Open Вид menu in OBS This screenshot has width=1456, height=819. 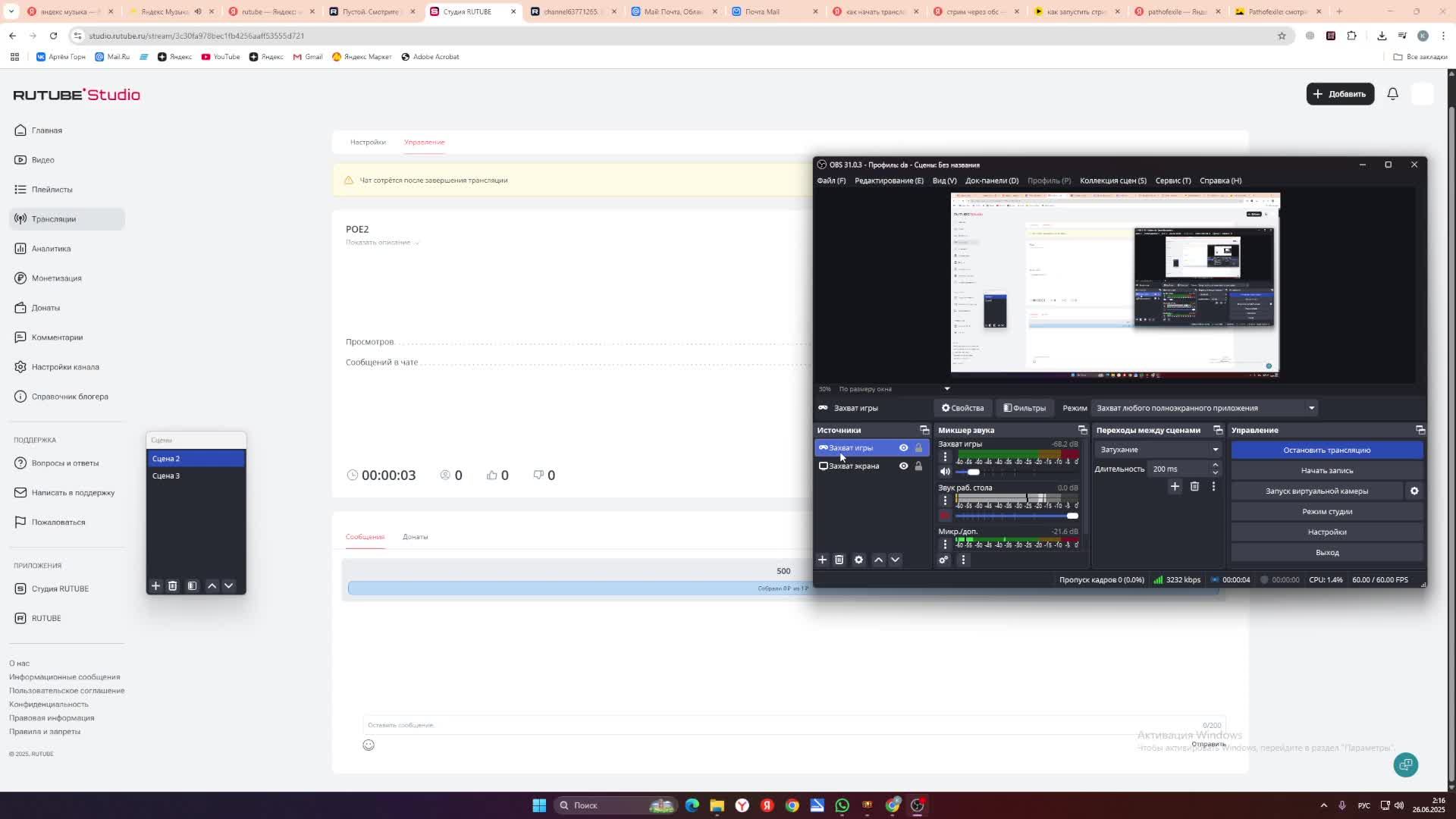944,180
